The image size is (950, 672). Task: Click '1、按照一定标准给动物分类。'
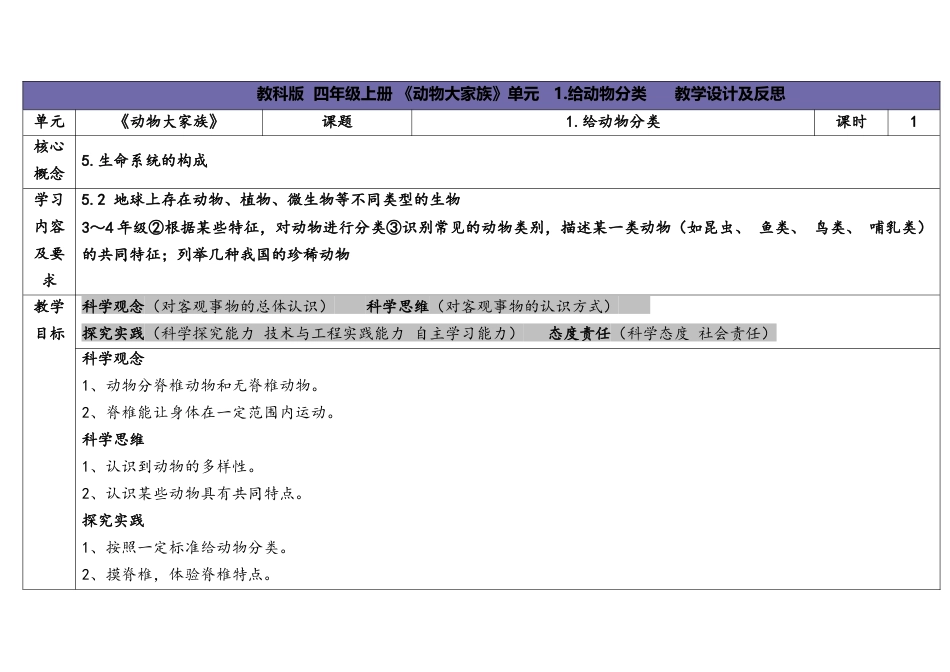(185, 547)
